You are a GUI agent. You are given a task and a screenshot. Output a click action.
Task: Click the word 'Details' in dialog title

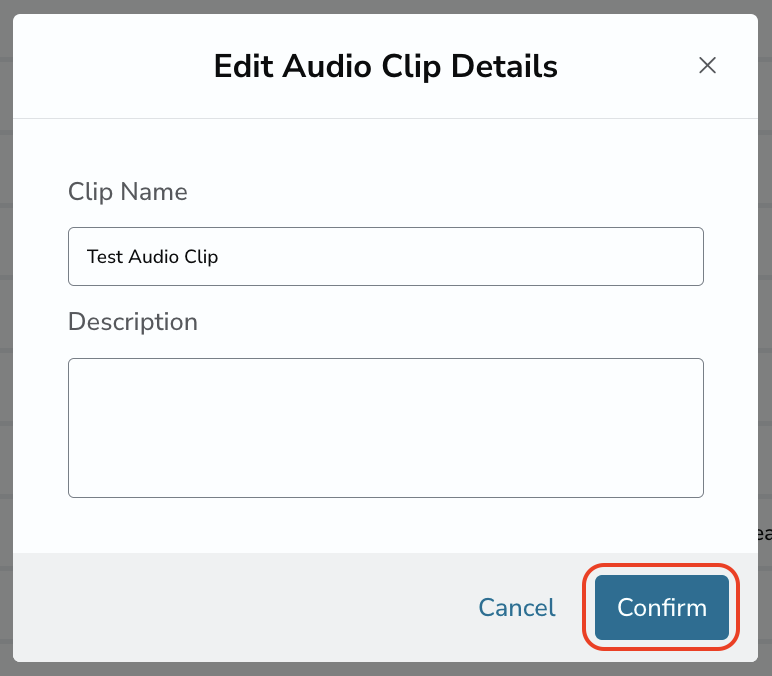click(x=504, y=66)
